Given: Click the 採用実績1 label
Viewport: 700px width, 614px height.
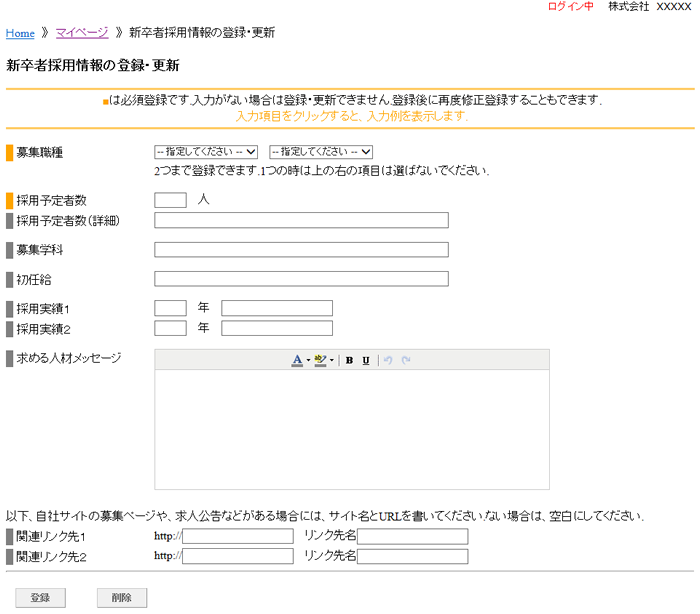Looking at the screenshot, I should tap(43, 309).
